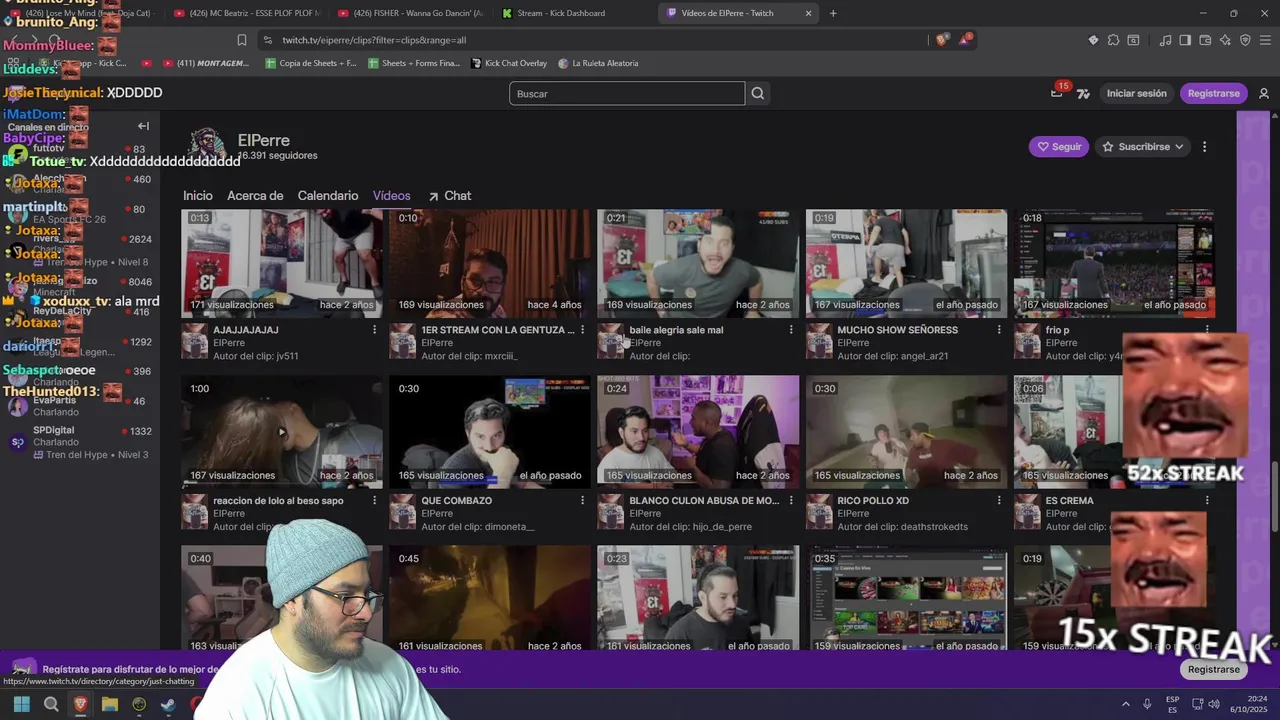Show hidden system tray icons chevron

[1125, 704]
